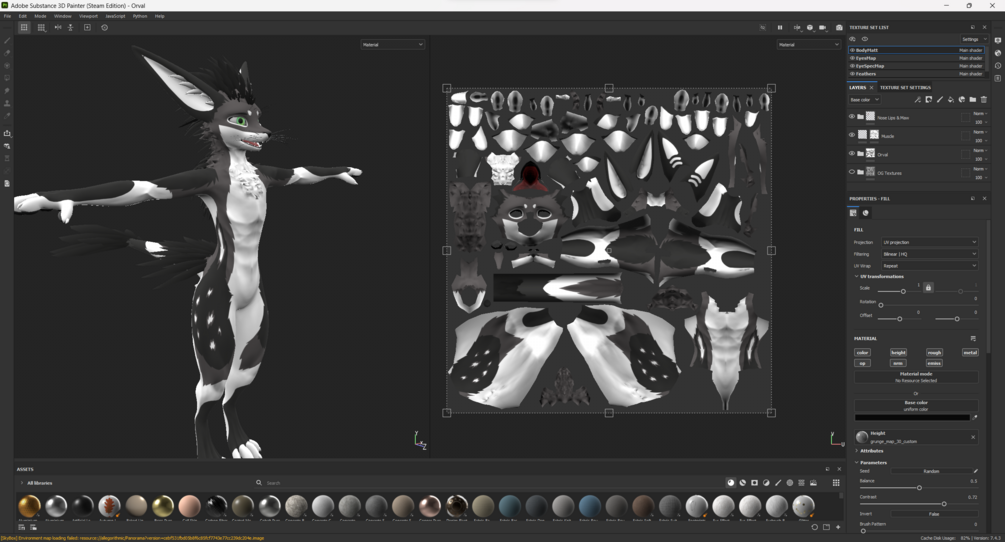
Task: Toggle the Invert False parameter
Action: click(934, 514)
